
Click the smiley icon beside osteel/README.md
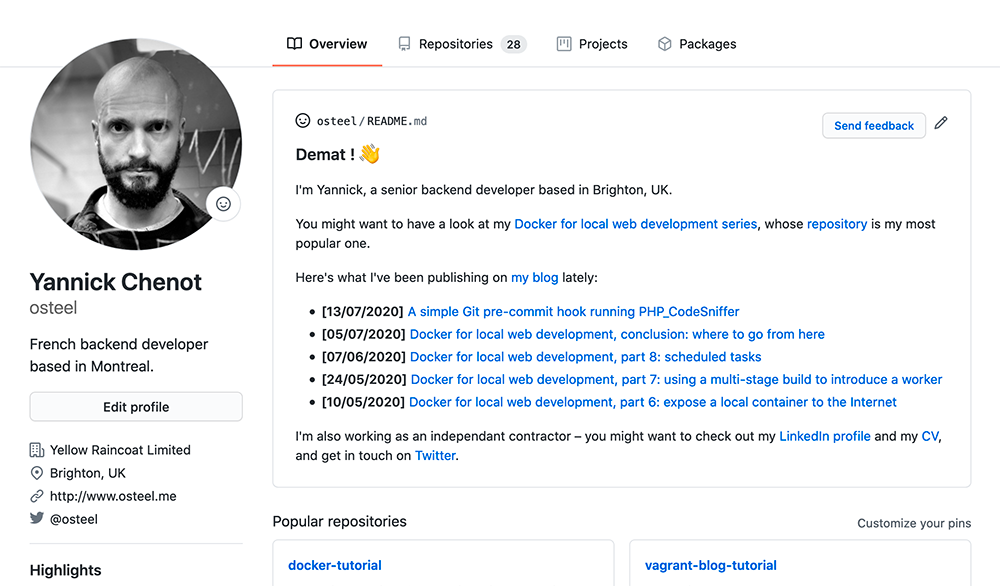tap(303, 121)
